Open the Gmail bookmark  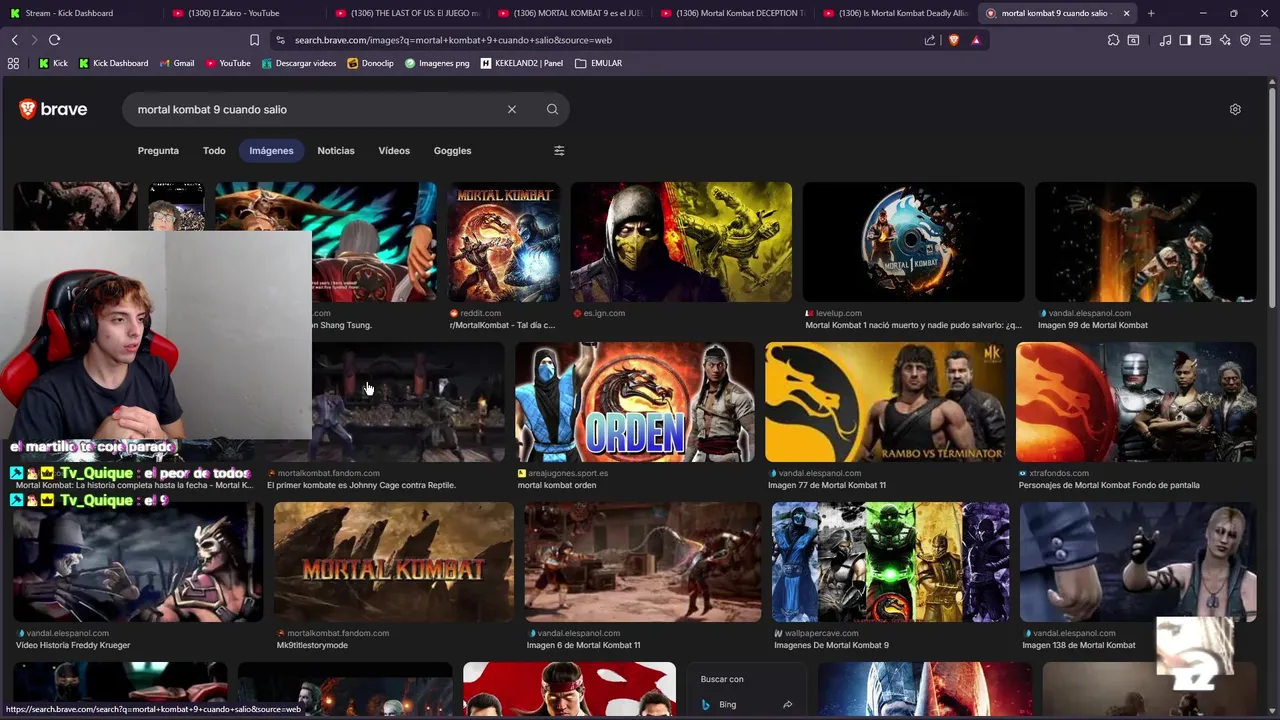(176, 63)
